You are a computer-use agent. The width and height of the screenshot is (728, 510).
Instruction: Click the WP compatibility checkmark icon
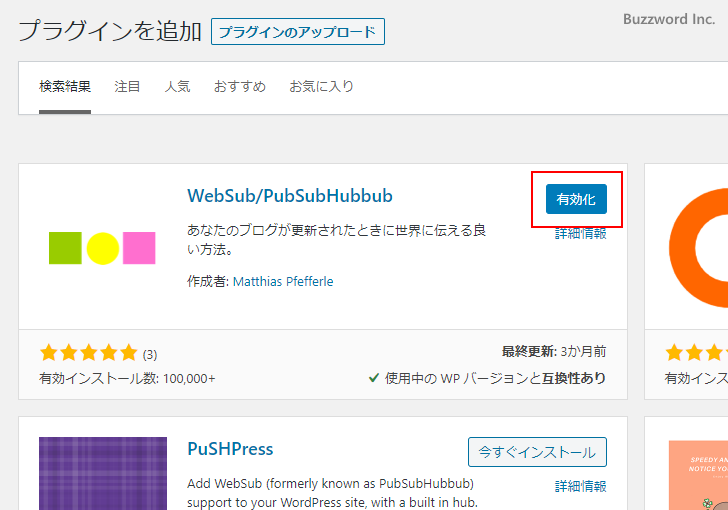374,378
